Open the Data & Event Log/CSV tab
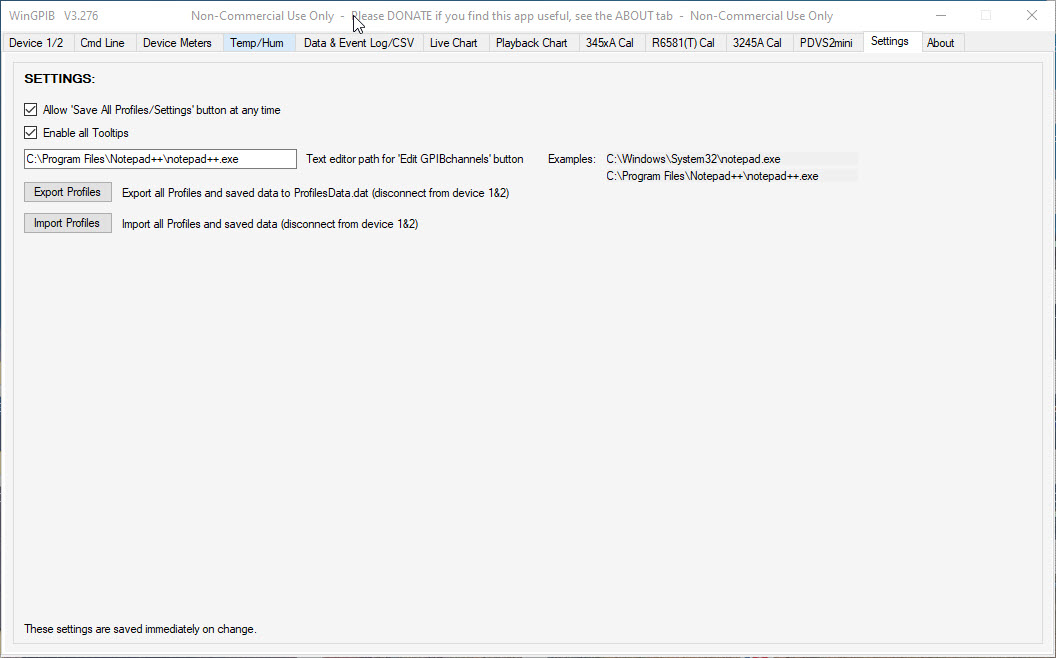This screenshot has height=658, width=1056. coord(358,43)
